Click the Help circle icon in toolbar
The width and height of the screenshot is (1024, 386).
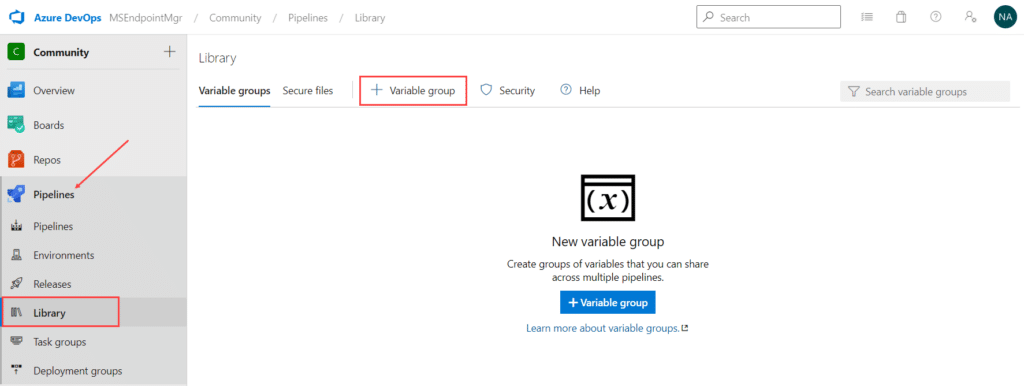566,90
